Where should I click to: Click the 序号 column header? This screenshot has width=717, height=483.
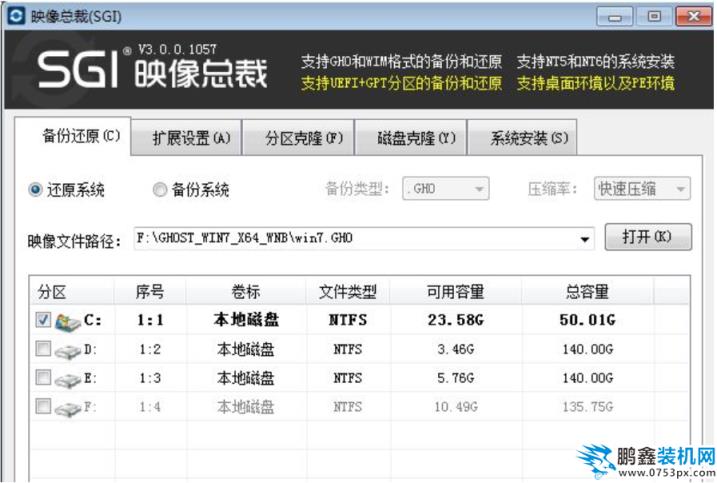pyautogui.click(x=150, y=291)
